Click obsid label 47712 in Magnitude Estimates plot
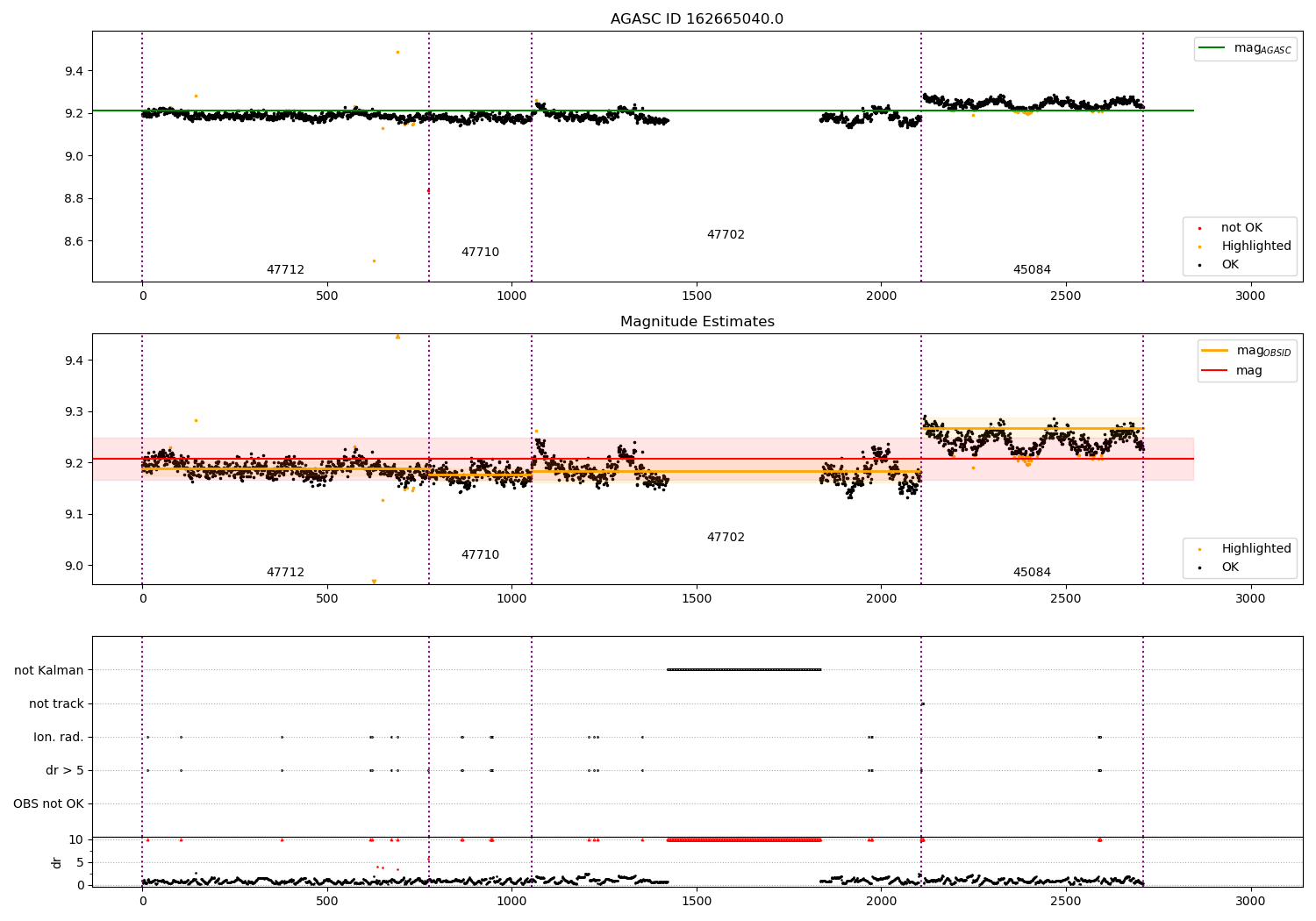 tap(285, 573)
